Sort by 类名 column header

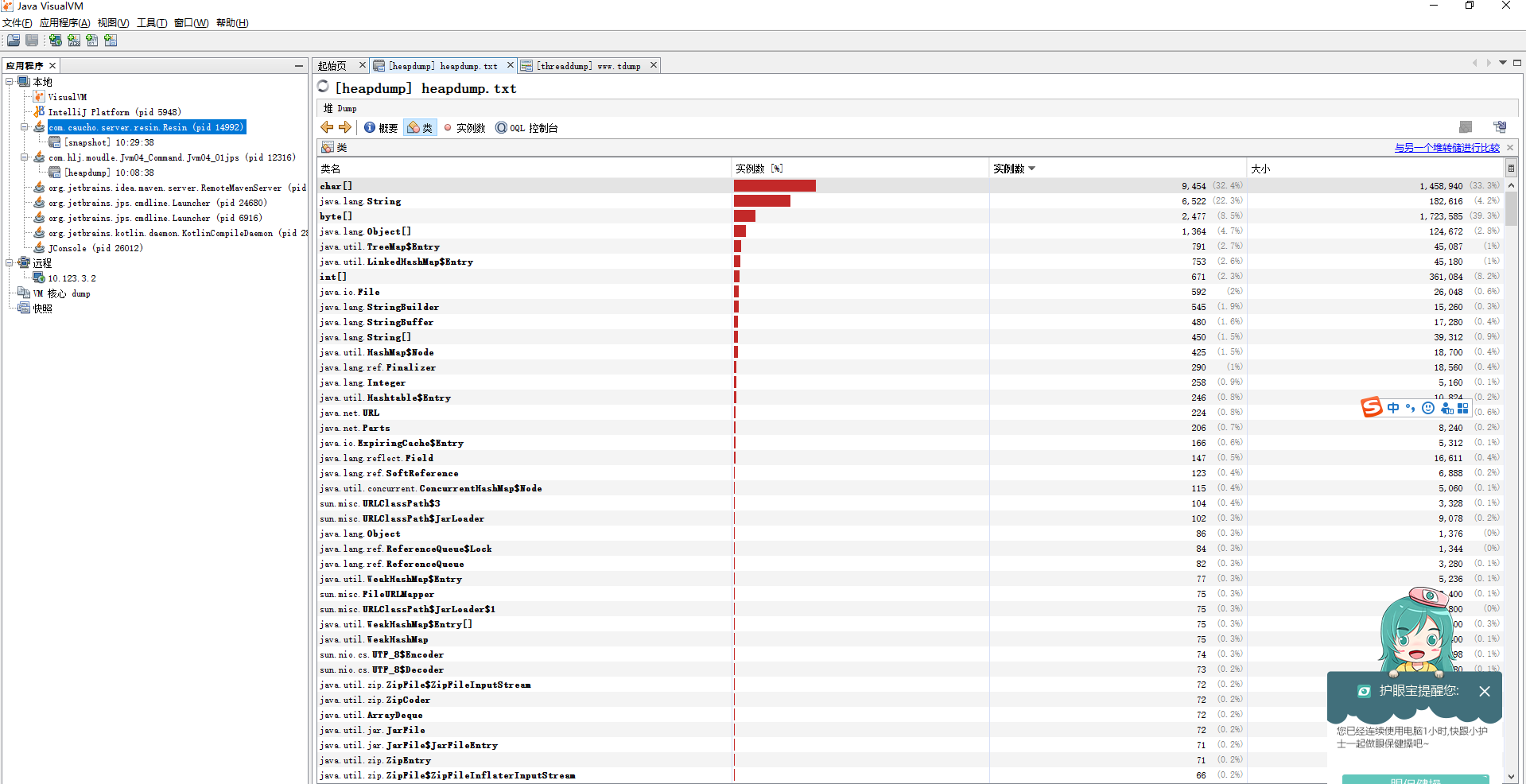point(523,169)
